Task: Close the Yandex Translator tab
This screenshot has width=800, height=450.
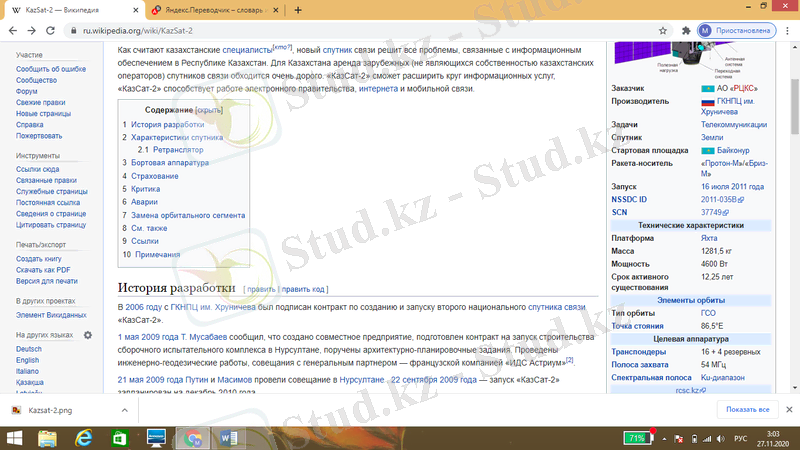Action: [x=276, y=10]
